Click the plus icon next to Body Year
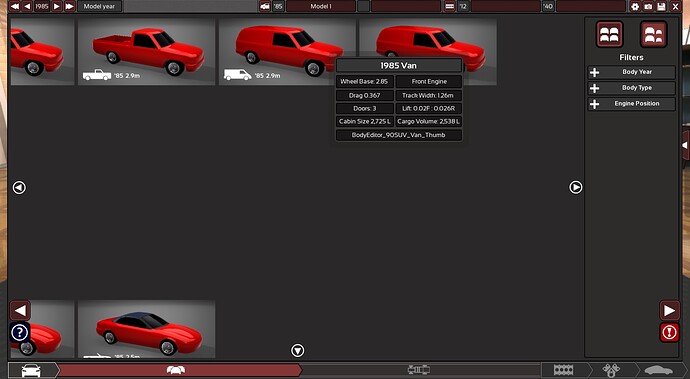The image size is (690, 379). click(595, 72)
